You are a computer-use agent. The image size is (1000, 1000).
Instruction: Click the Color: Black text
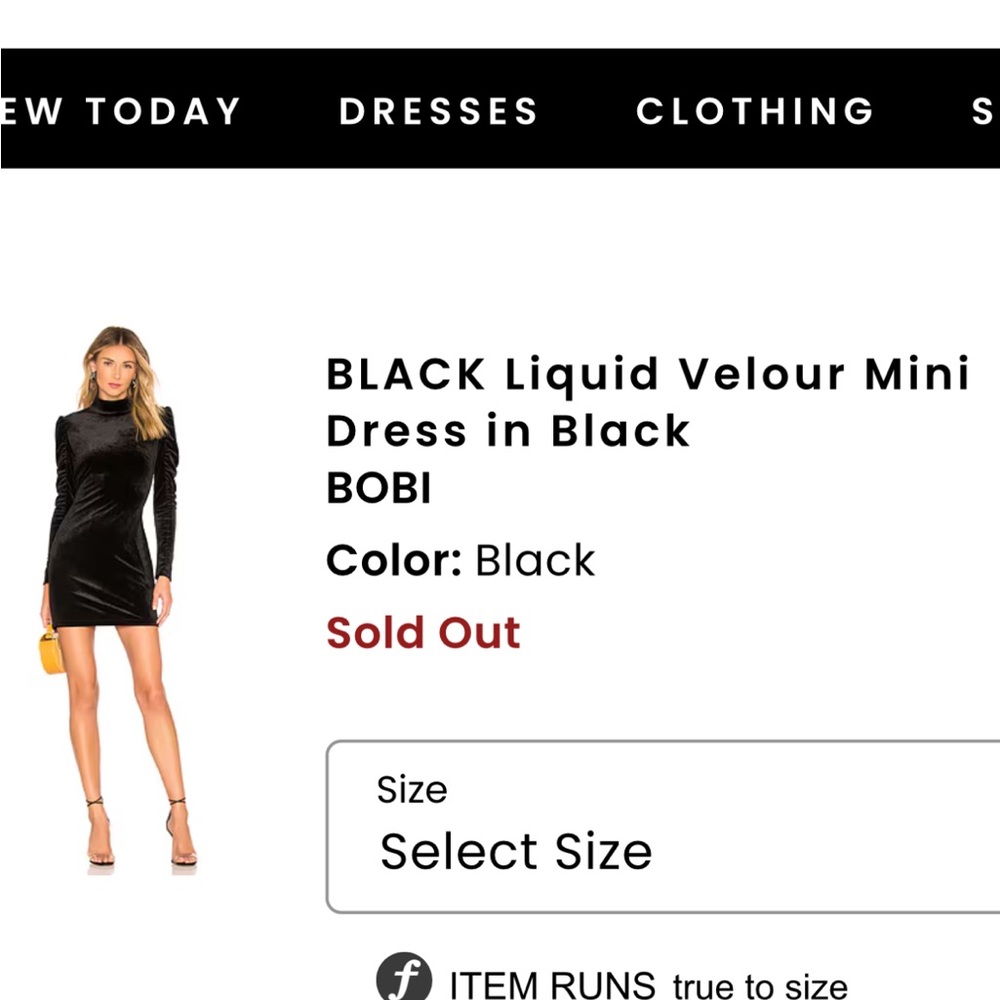[x=460, y=560]
